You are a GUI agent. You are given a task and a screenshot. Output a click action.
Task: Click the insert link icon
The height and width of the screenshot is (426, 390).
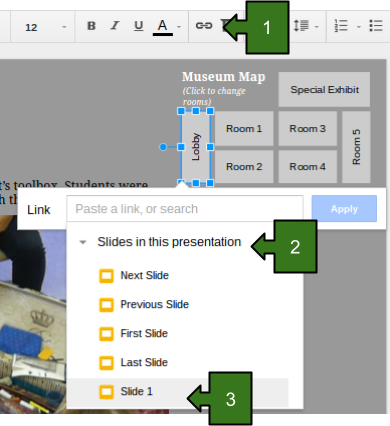tap(204, 26)
